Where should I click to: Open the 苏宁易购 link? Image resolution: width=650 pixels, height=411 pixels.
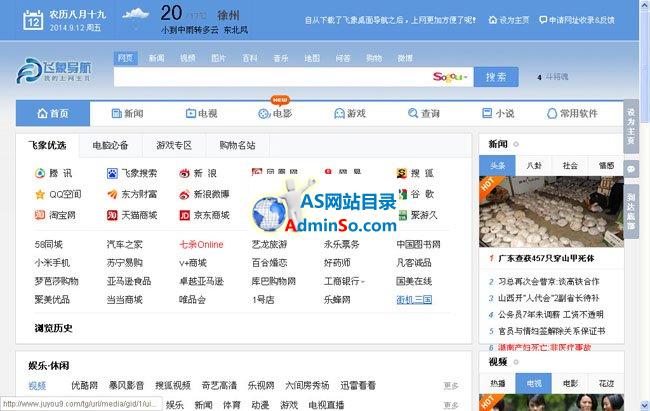click(125, 263)
